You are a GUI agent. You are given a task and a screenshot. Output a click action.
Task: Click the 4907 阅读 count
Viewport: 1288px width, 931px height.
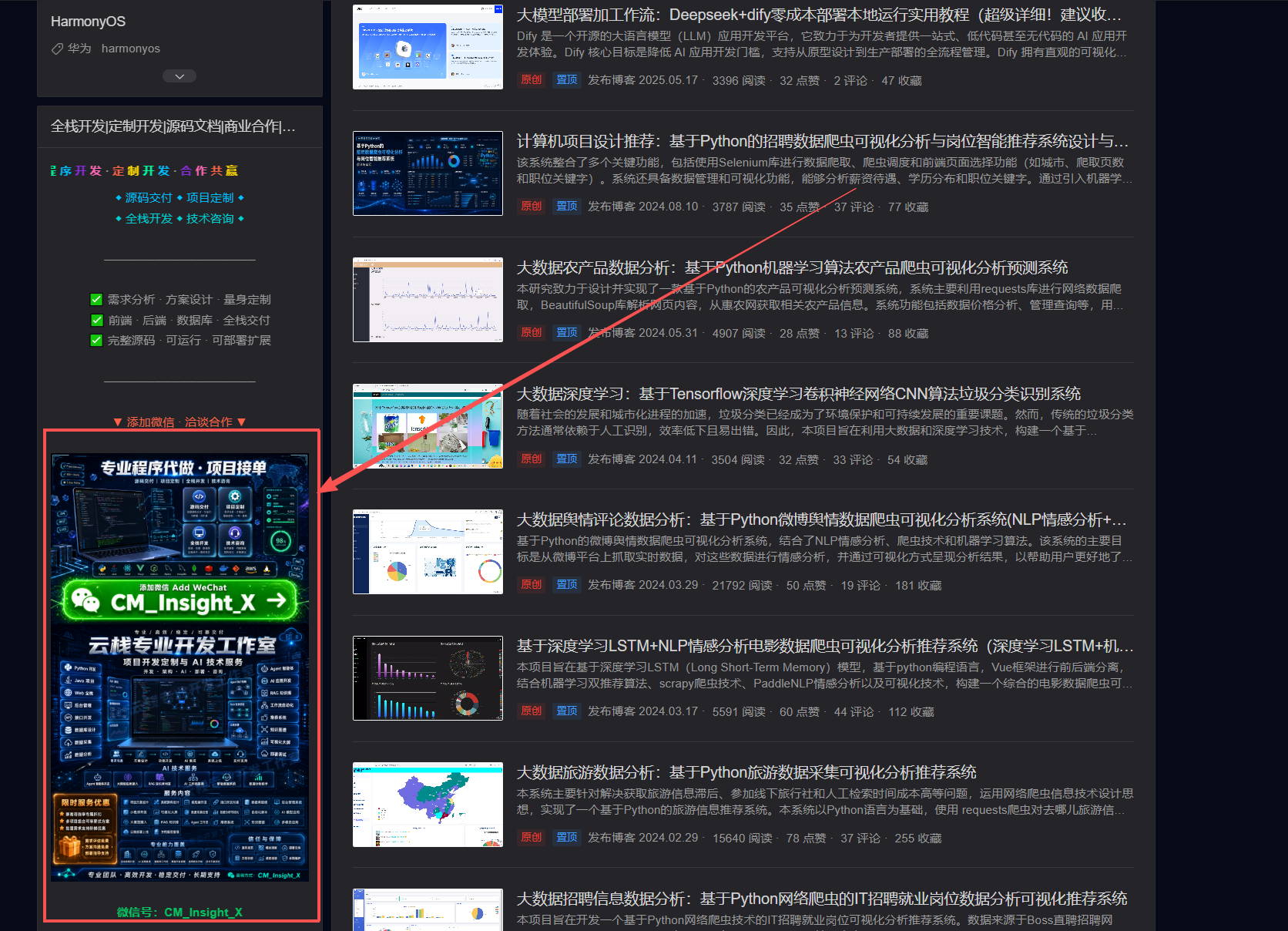739,334
